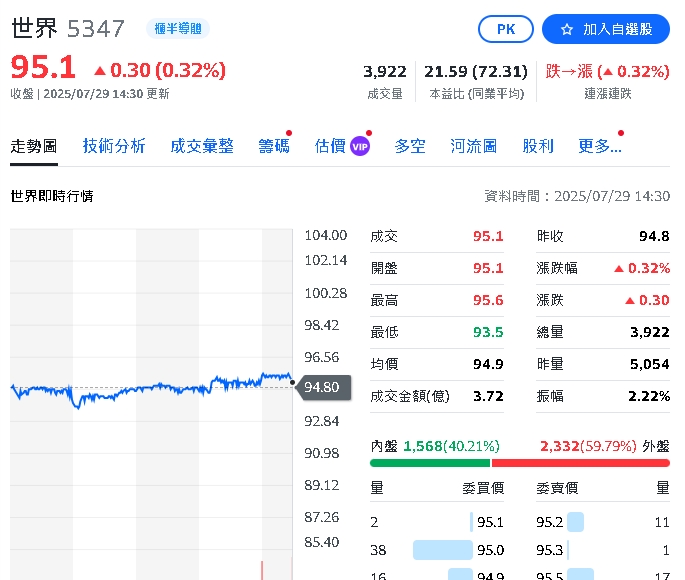Select the 走勢圖 tab

[x=34, y=146]
